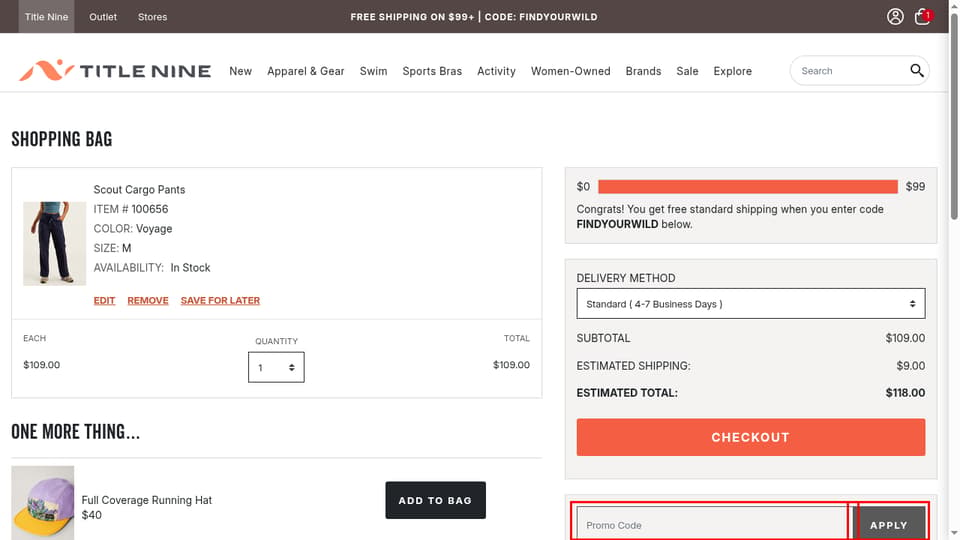This screenshot has width=960, height=540.
Task: Open the Explore menu
Action: tap(732, 71)
